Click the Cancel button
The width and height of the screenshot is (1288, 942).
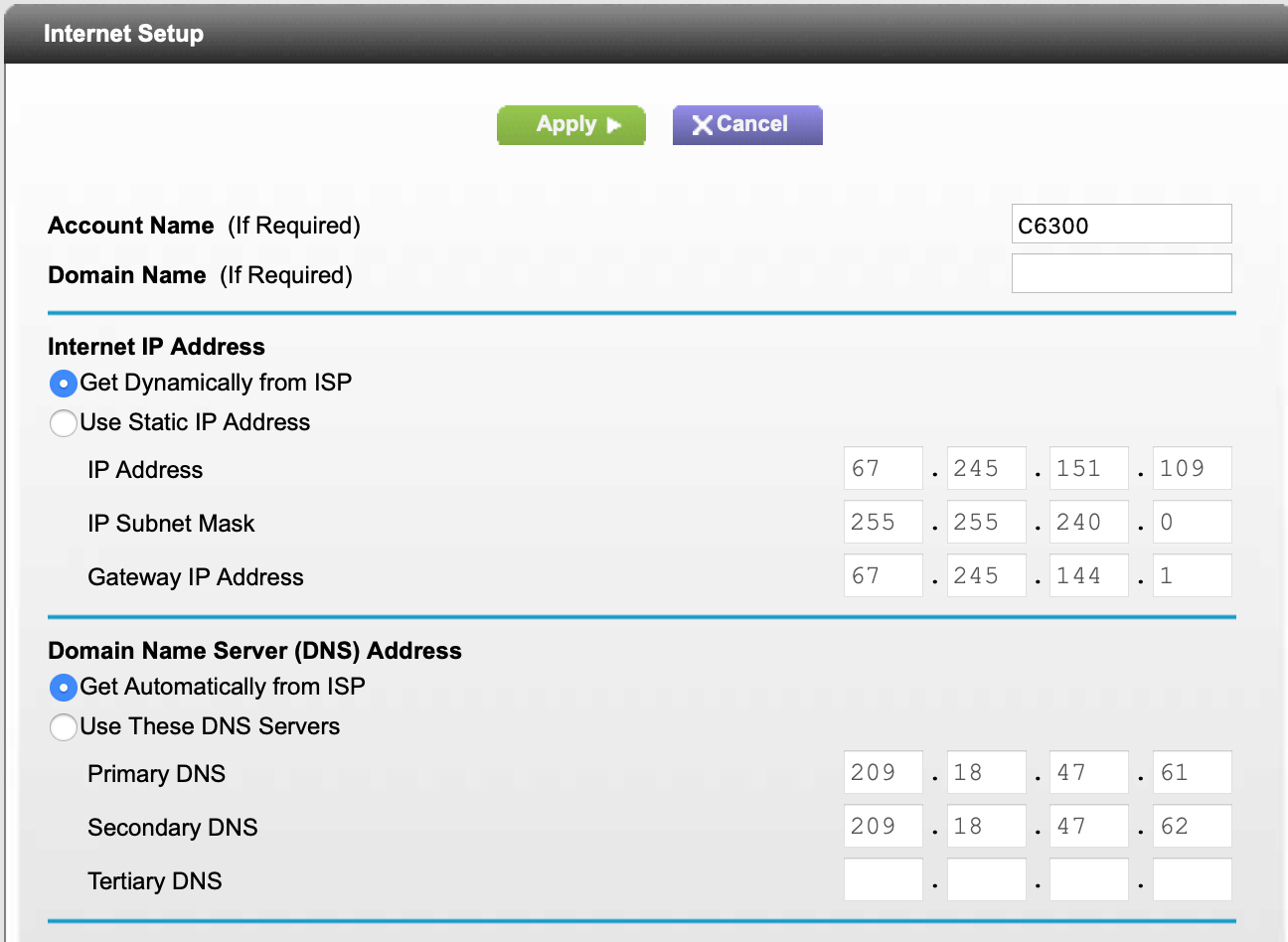click(747, 124)
